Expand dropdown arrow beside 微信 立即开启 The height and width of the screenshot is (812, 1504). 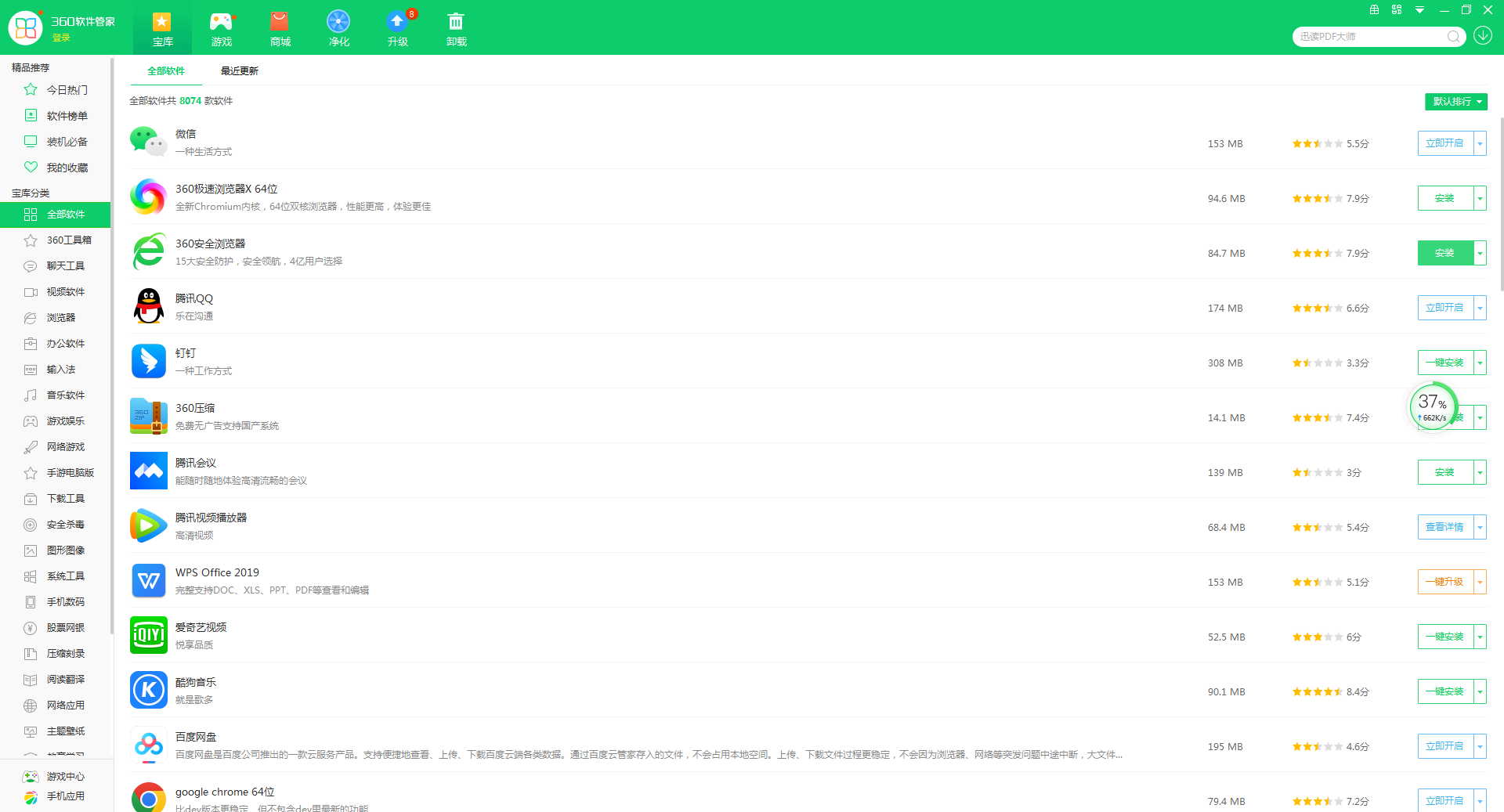pyautogui.click(x=1480, y=143)
